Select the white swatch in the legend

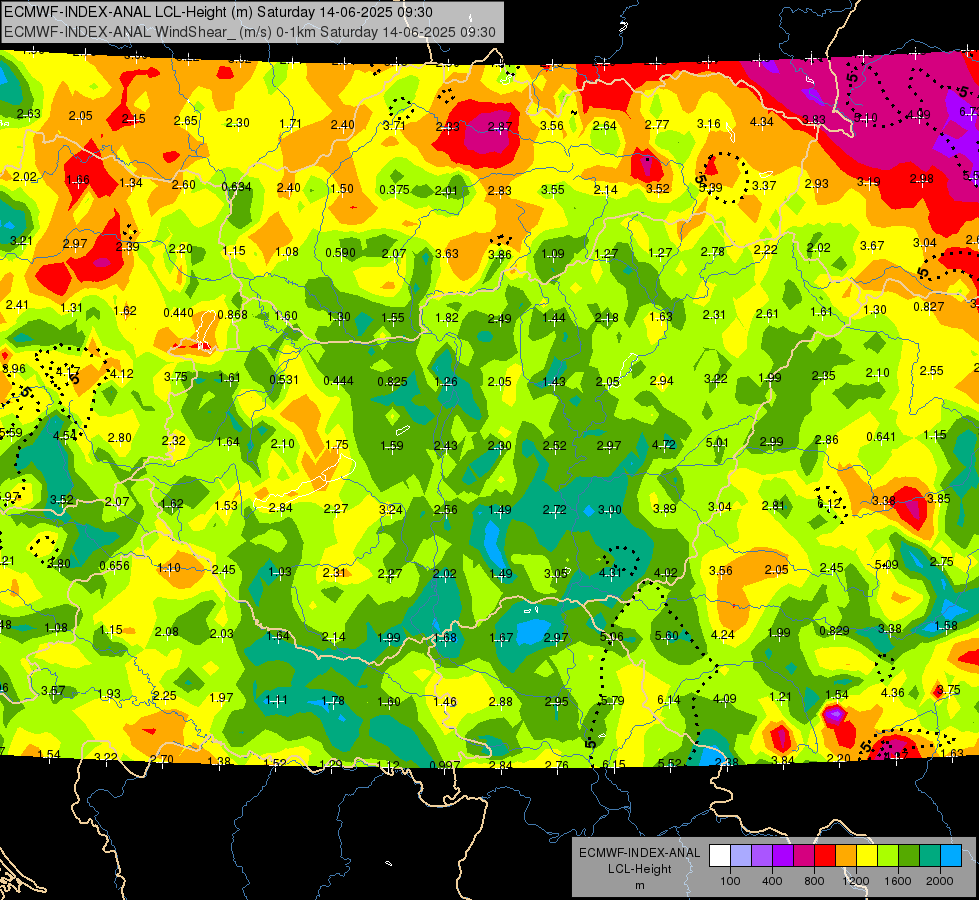[x=720, y=856]
